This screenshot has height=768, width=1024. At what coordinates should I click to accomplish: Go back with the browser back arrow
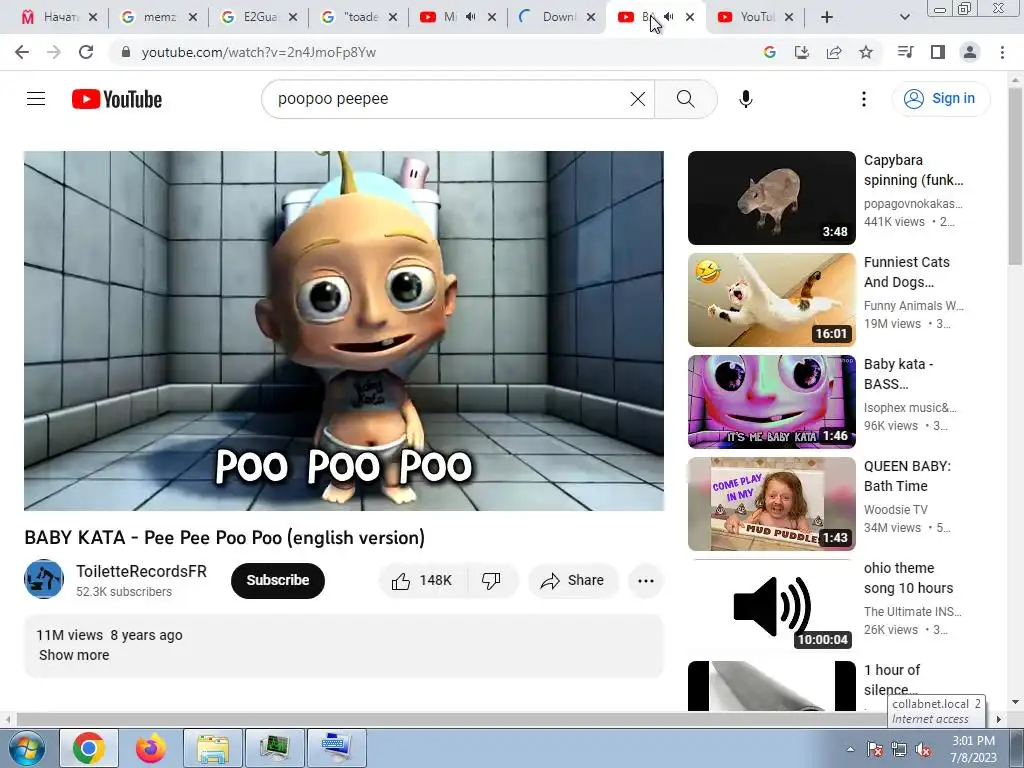click(x=22, y=52)
